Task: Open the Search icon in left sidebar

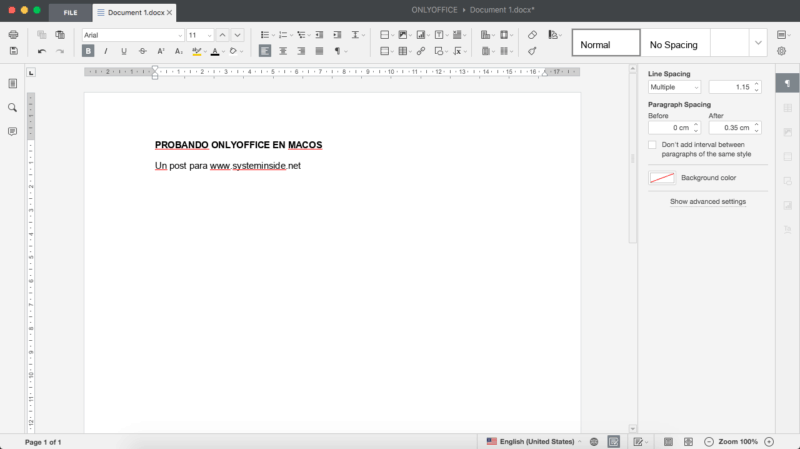Action: (13, 108)
